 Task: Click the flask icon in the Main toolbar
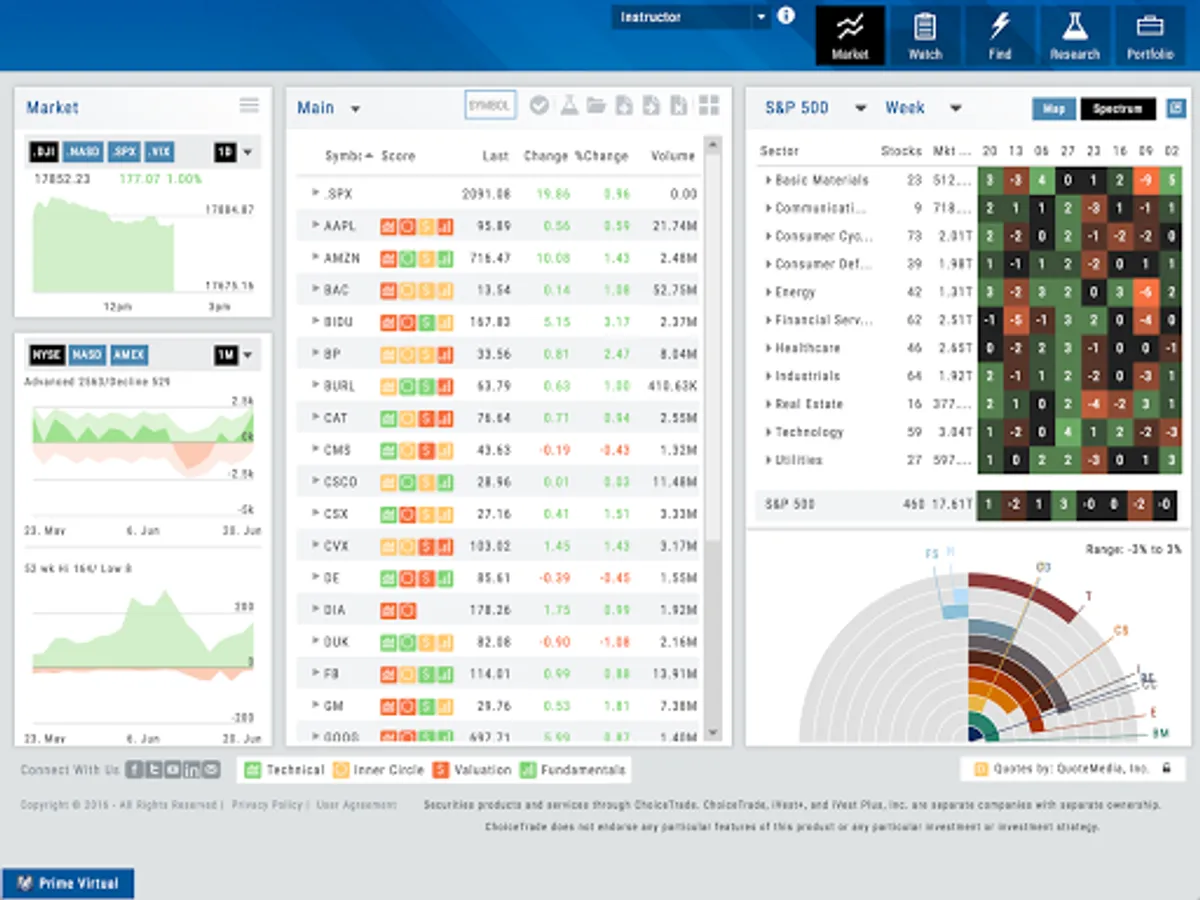pyautogui.click(x=569, y=106)
